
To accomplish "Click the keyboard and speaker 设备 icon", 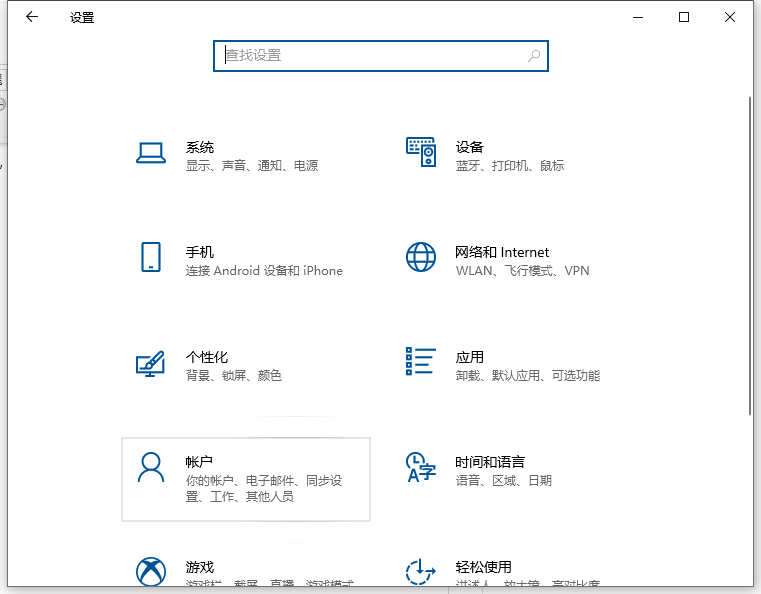I will click(421, 153).
